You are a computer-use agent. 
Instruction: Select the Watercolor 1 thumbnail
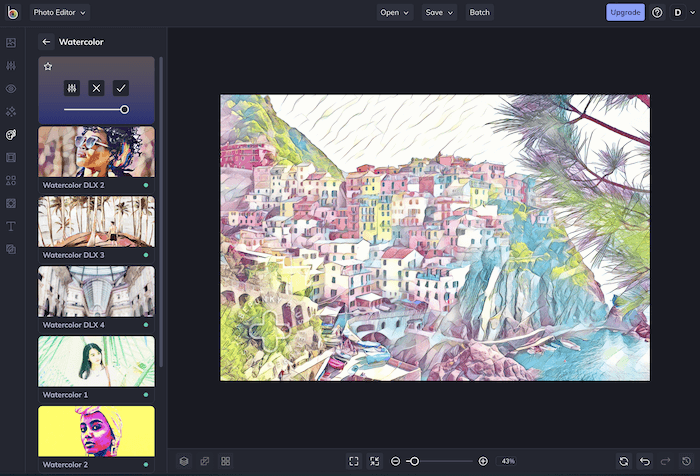click(96, 362)
